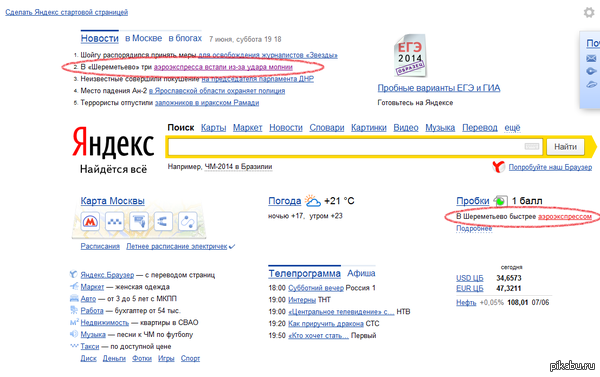Image resolution: width=600 pixels, height=377 pixels.
Task: Click the icon next to Яндекс.Браузер link
Action: point(73,274)
